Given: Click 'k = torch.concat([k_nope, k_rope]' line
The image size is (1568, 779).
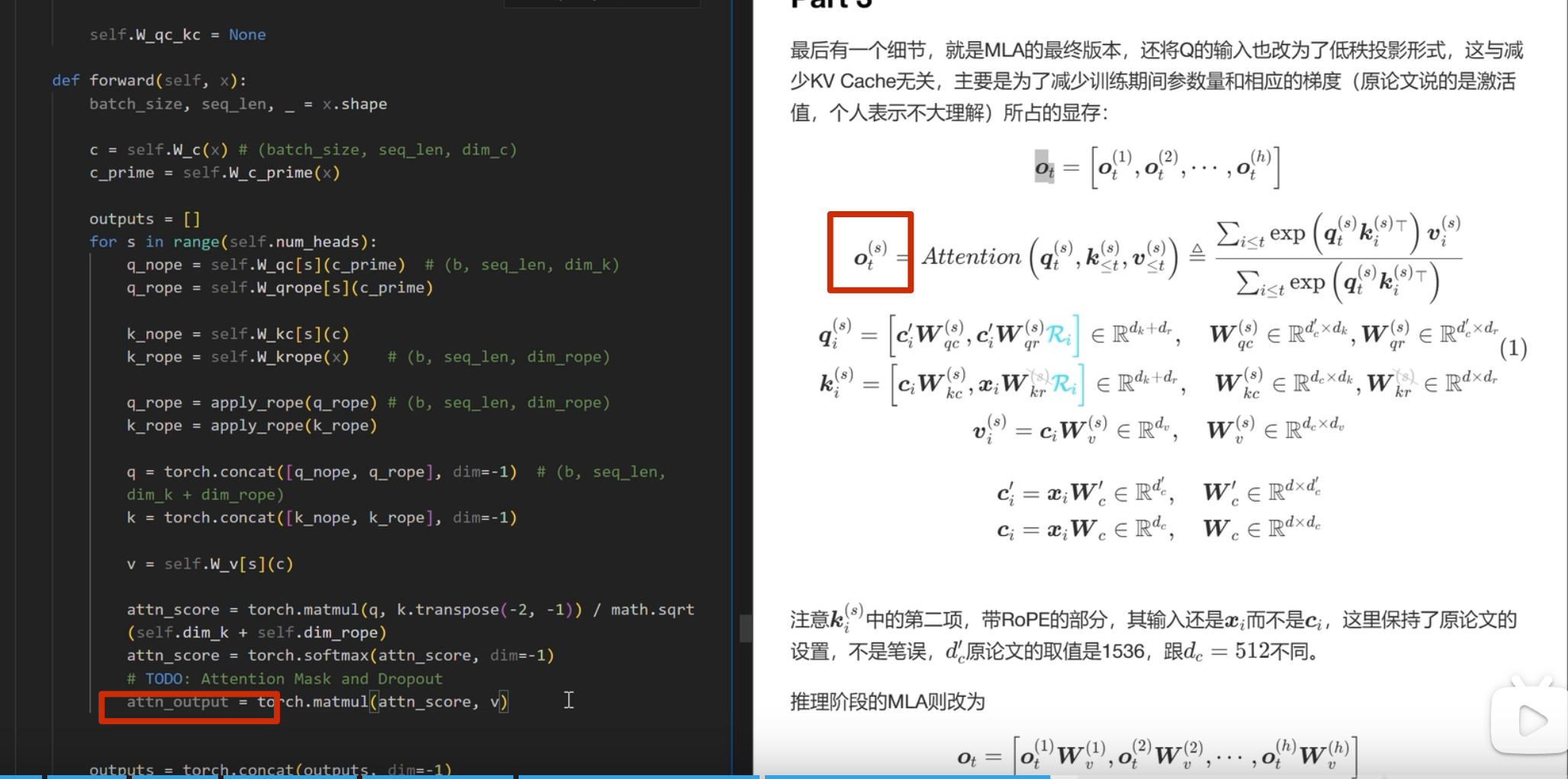Looking at the screenshot, I should [x=321, y=518].
